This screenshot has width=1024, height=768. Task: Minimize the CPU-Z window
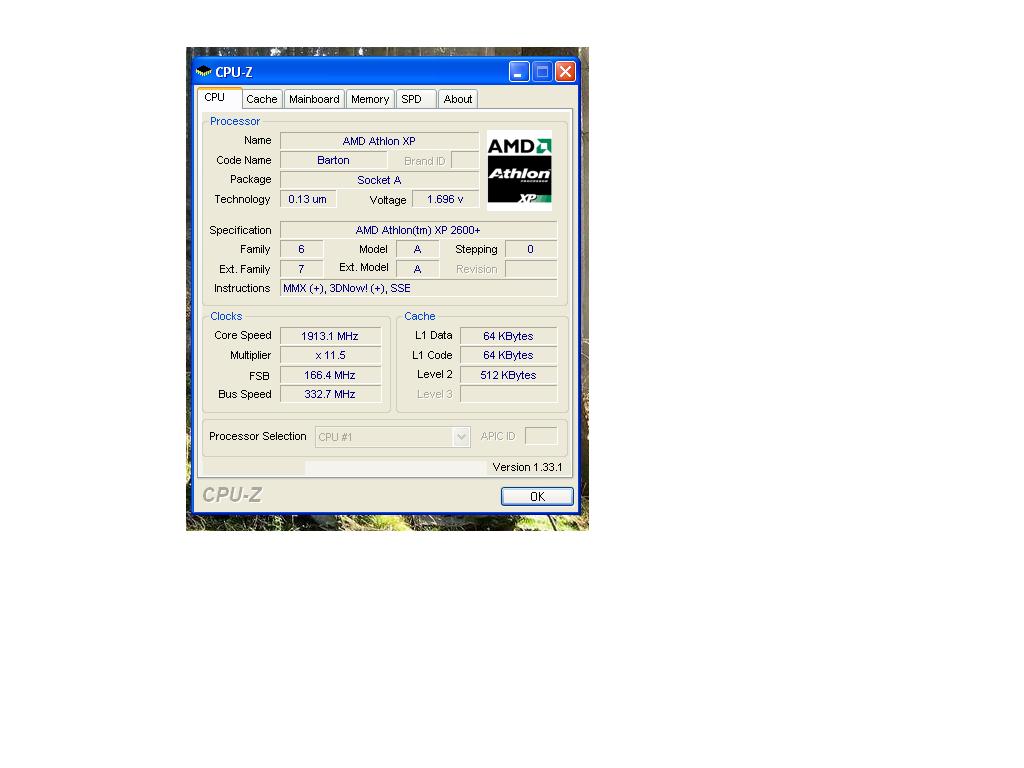tap(519, 71)
